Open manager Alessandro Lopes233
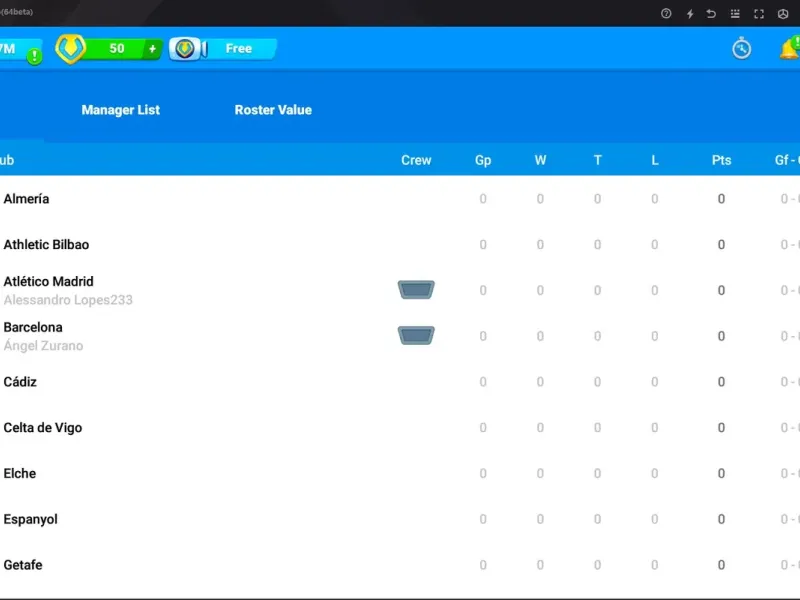 (68, 300)
